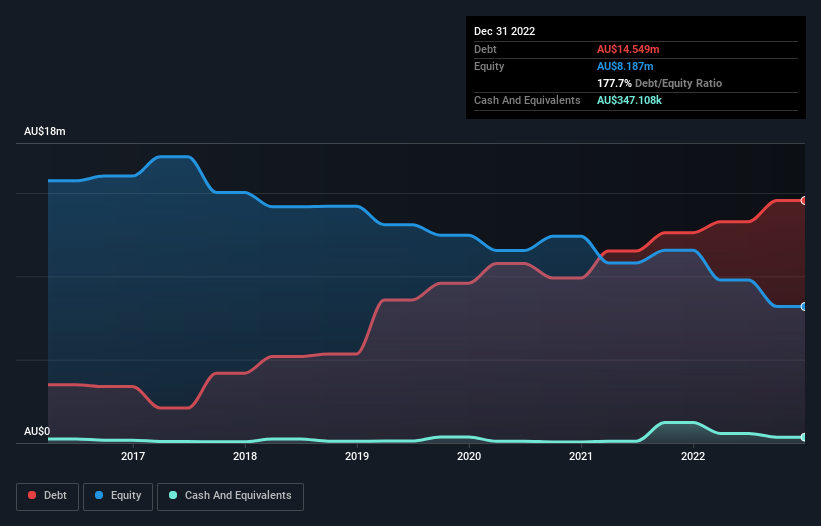Click the teal Cash legend dot
This screenshot has width=821, height=526.
click(x=173, y=495)
